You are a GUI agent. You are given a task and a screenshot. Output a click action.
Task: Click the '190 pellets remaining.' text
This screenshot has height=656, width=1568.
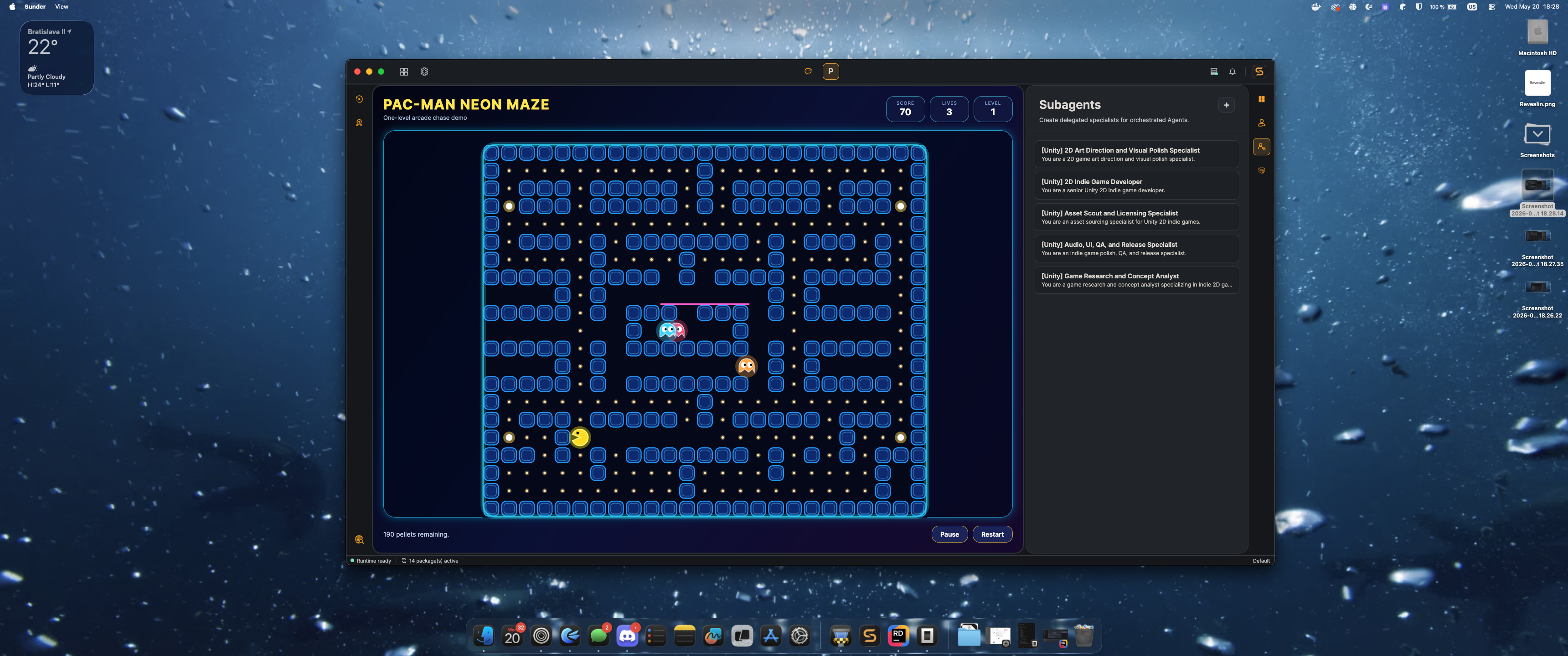click(416, 534)
